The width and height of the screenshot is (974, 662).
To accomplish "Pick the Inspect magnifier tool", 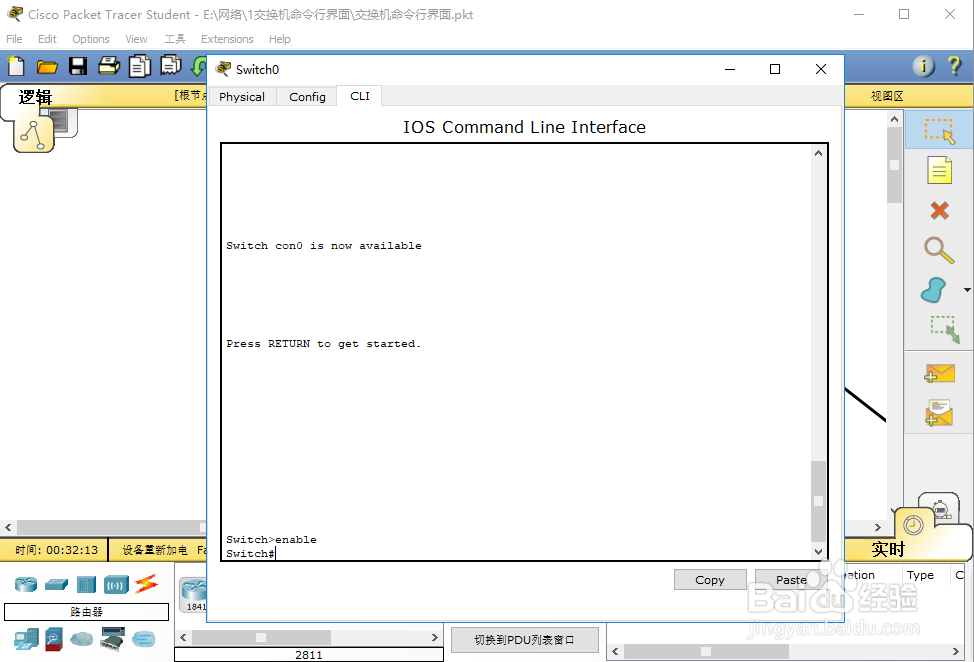I will click(939, 250).
